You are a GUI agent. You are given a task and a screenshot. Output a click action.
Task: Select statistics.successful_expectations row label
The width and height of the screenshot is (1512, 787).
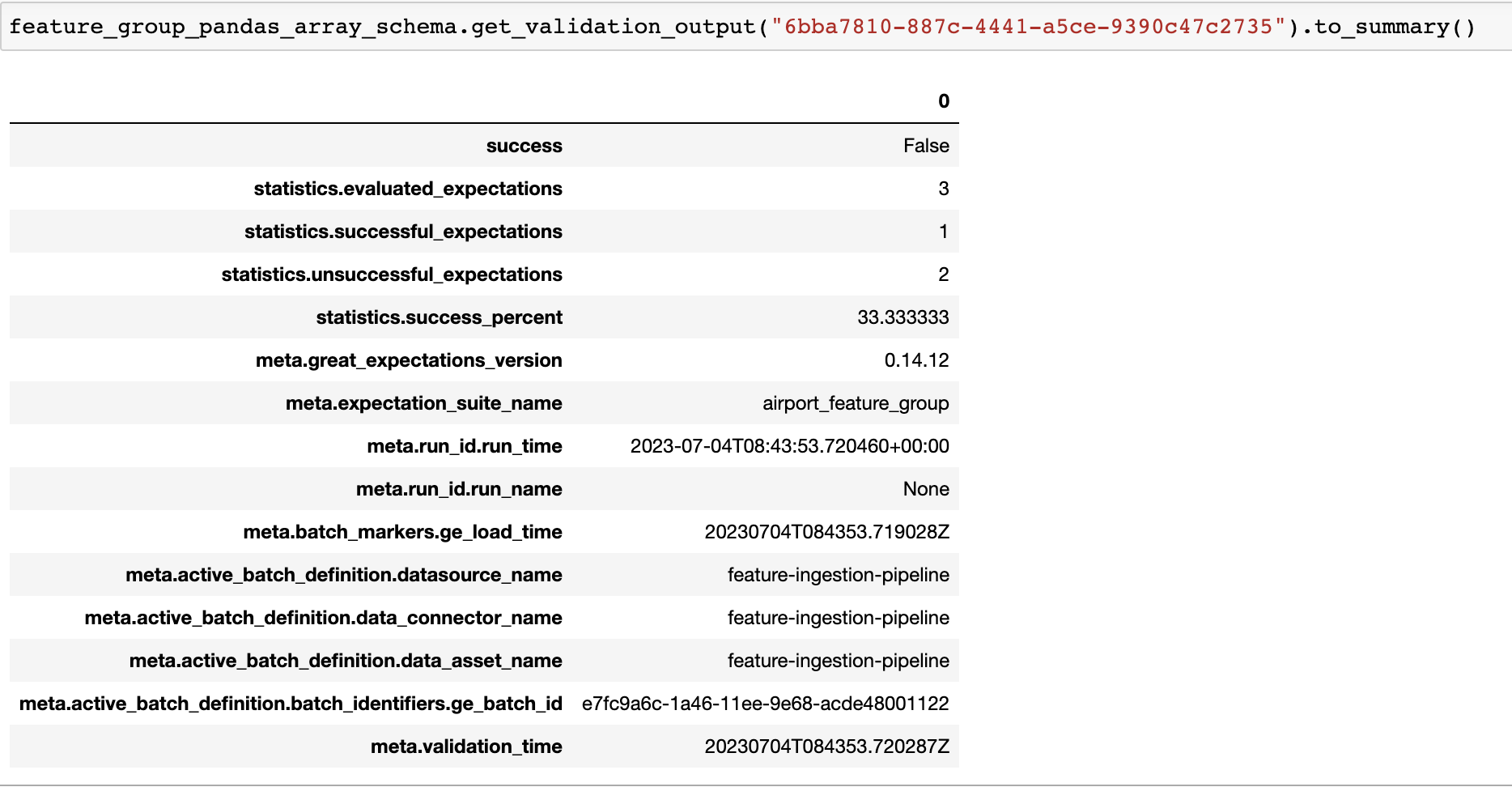point(403,232)
